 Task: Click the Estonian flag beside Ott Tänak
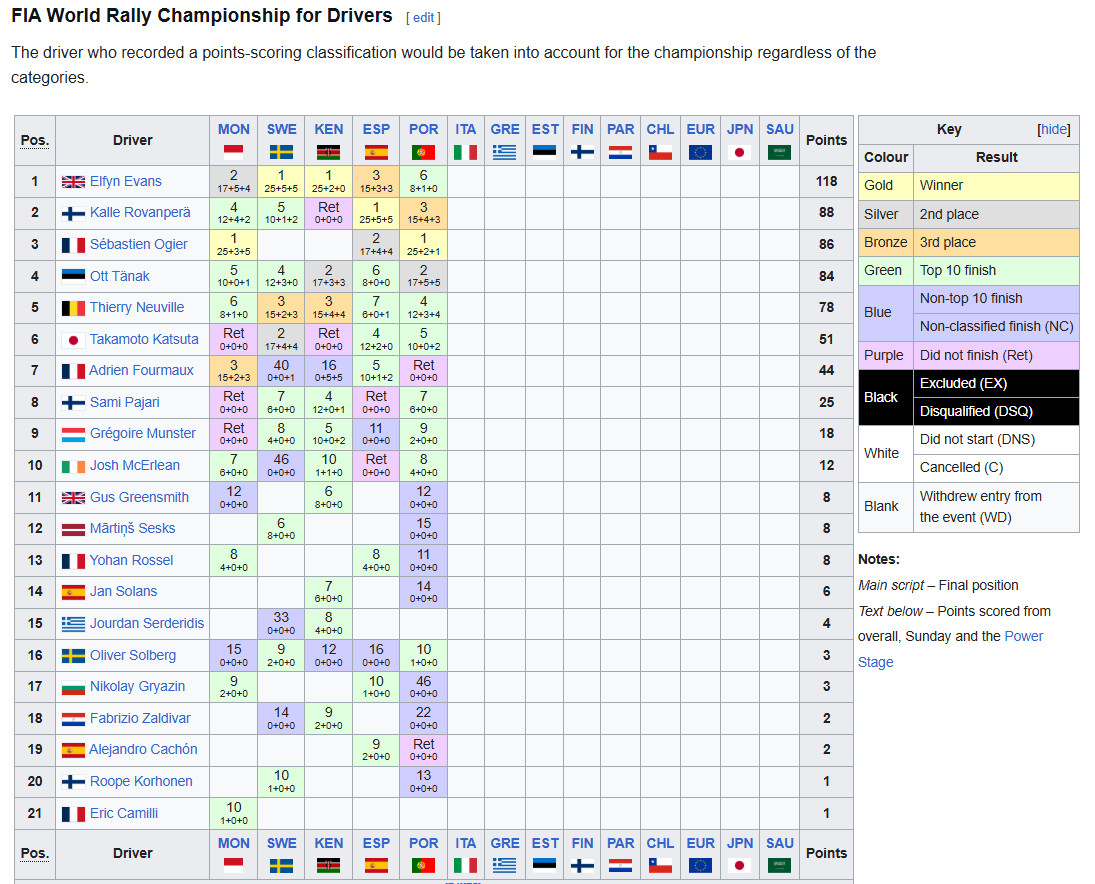(x=73, y=276)
